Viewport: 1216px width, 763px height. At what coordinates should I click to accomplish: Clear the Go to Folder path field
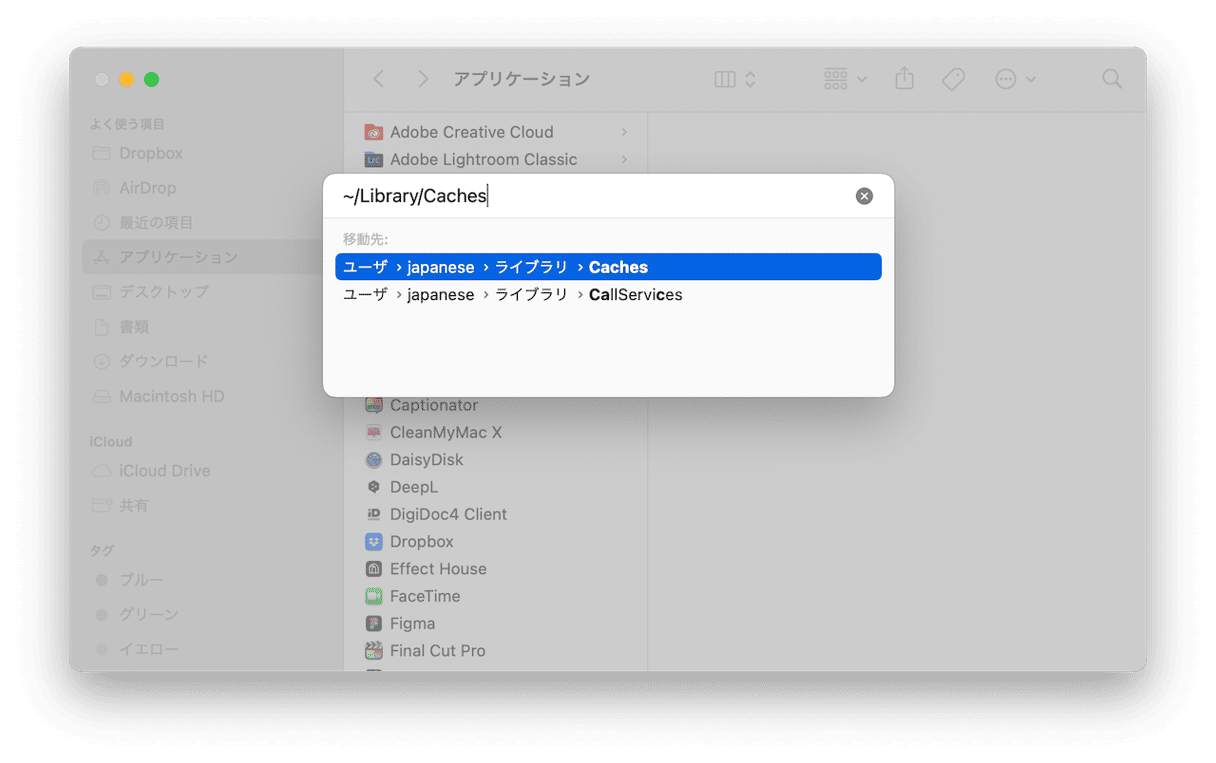[x=864, y=196]
